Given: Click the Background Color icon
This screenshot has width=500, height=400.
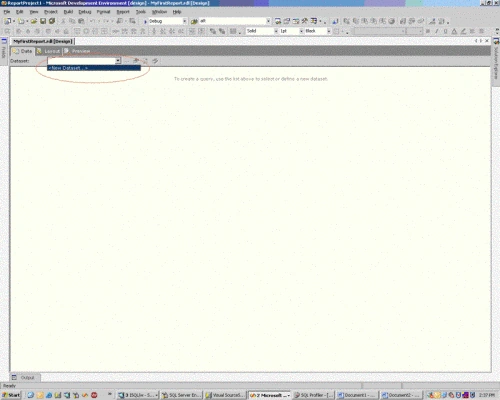Looking at the screenshot, I should [463, 31].
